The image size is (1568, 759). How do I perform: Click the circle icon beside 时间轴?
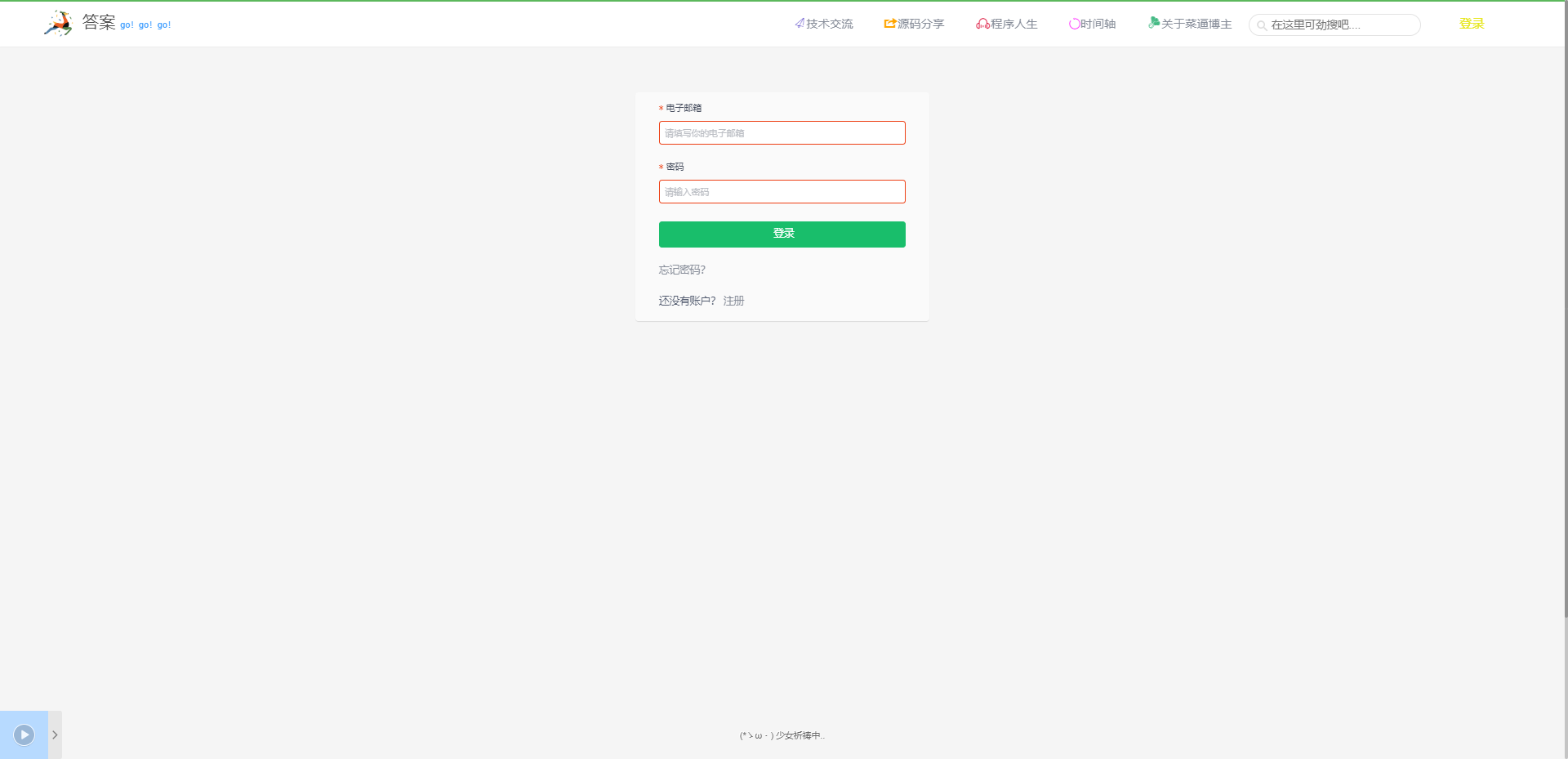[1075, 24]
